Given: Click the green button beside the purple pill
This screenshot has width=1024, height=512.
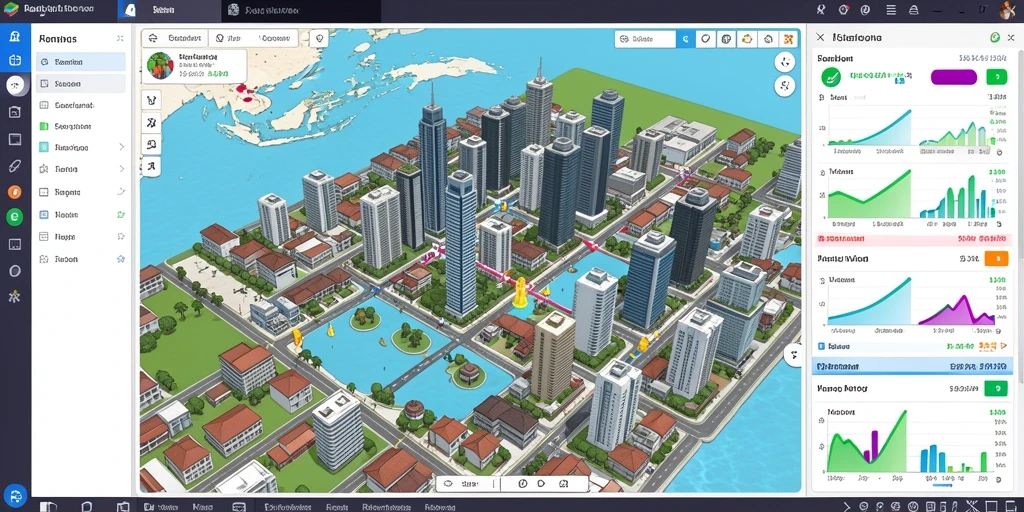Looking at the screenshot, I should coord(997,77).
